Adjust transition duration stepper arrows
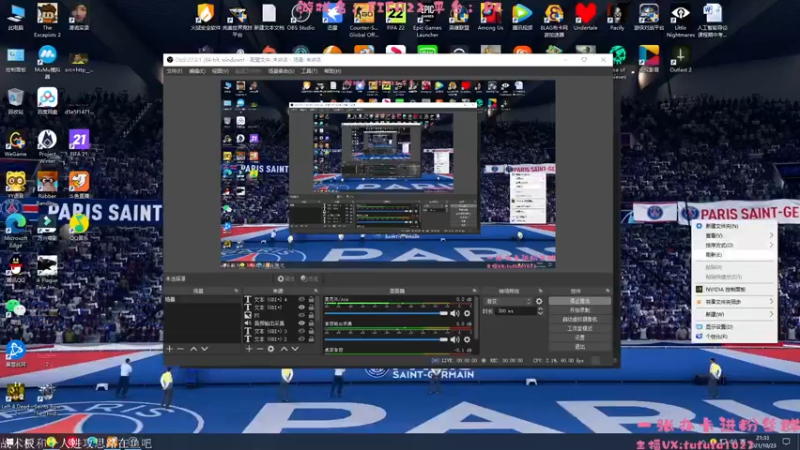 pos(540,311)
